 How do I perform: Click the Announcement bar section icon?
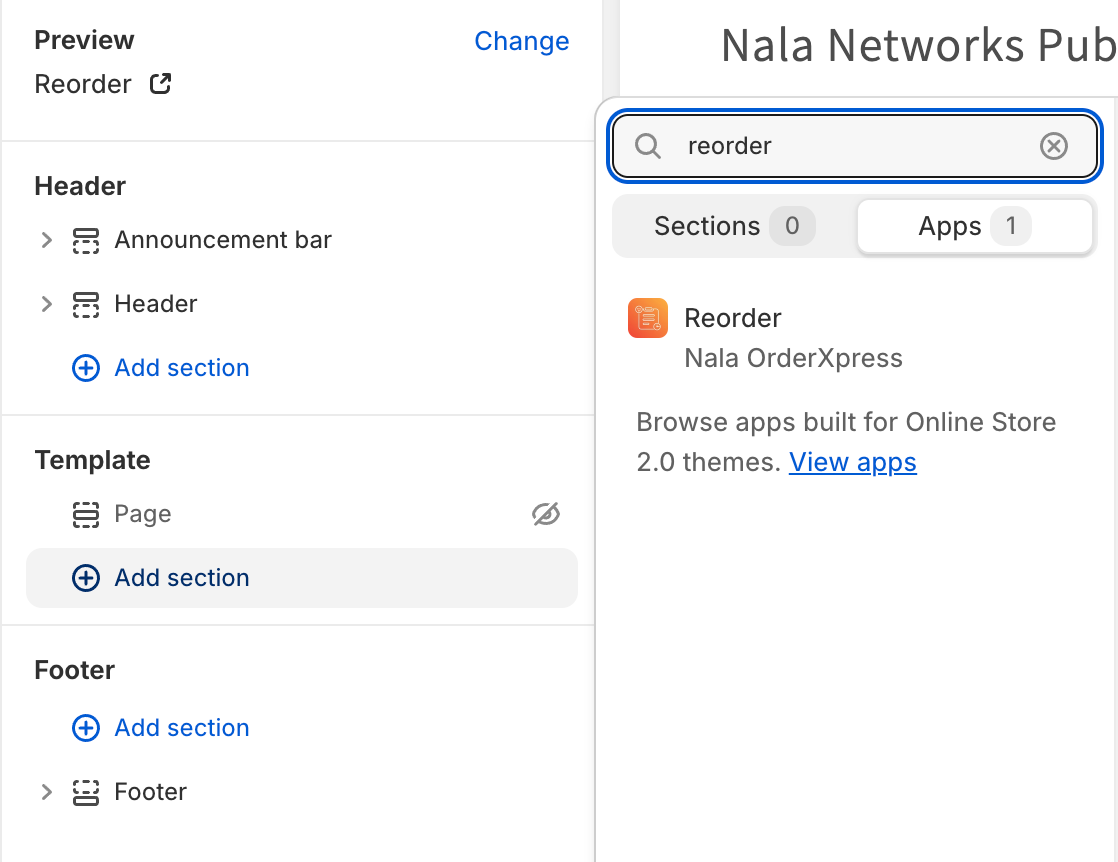[x=86, y=240]
